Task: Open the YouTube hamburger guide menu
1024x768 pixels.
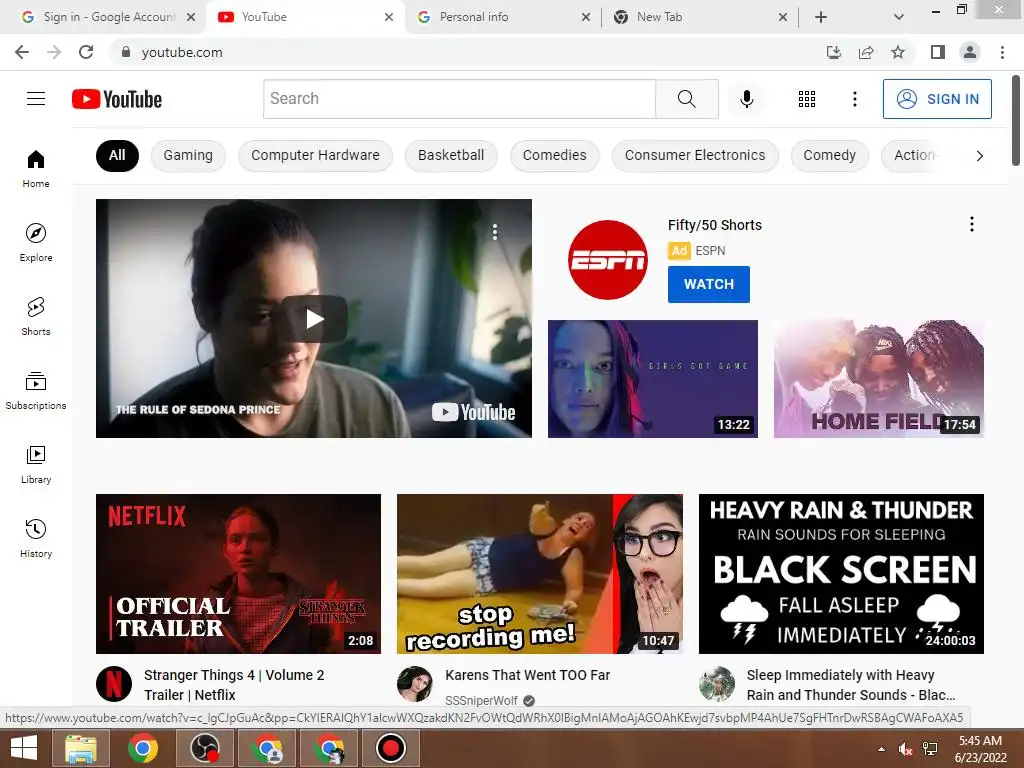Action: [36, 99]
